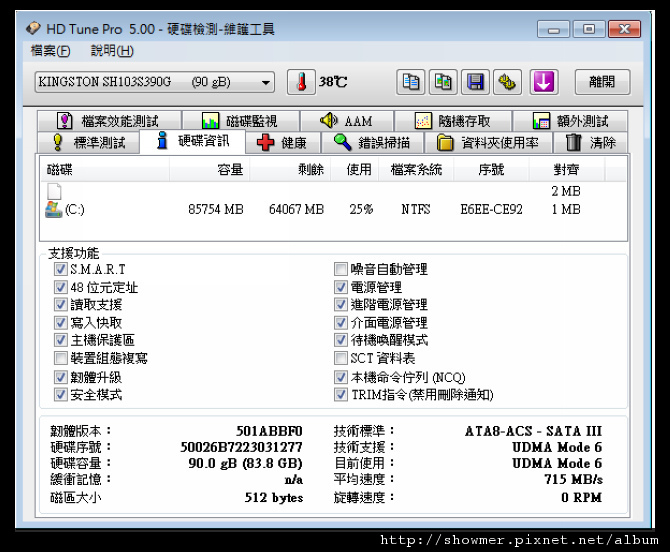Viewport: 670px width, 552px height.
Task: Open the 健康 tab
Action: pyautogui.click(x=283, y=142)
